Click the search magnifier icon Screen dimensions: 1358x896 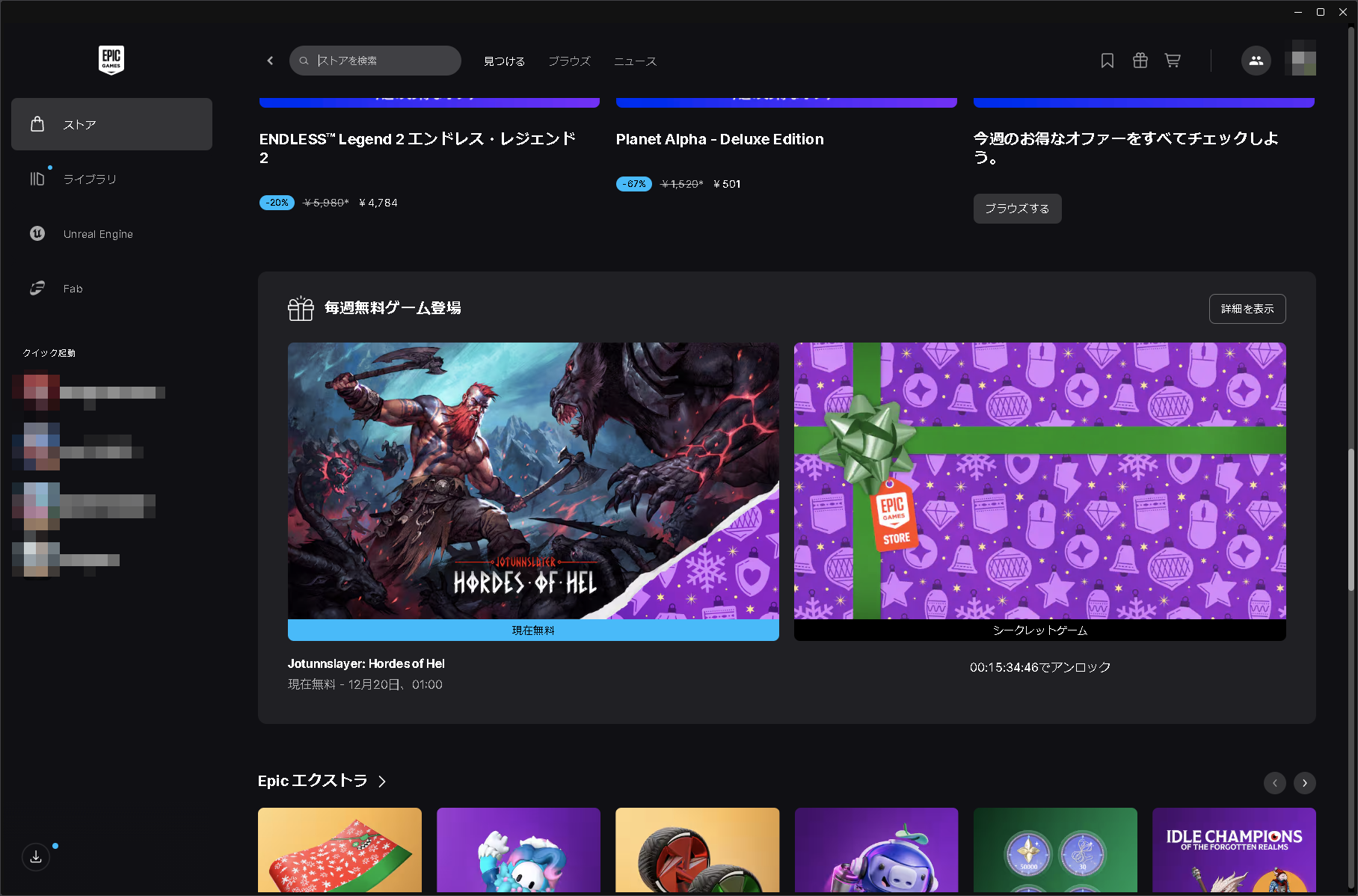[x=304, y=61]
